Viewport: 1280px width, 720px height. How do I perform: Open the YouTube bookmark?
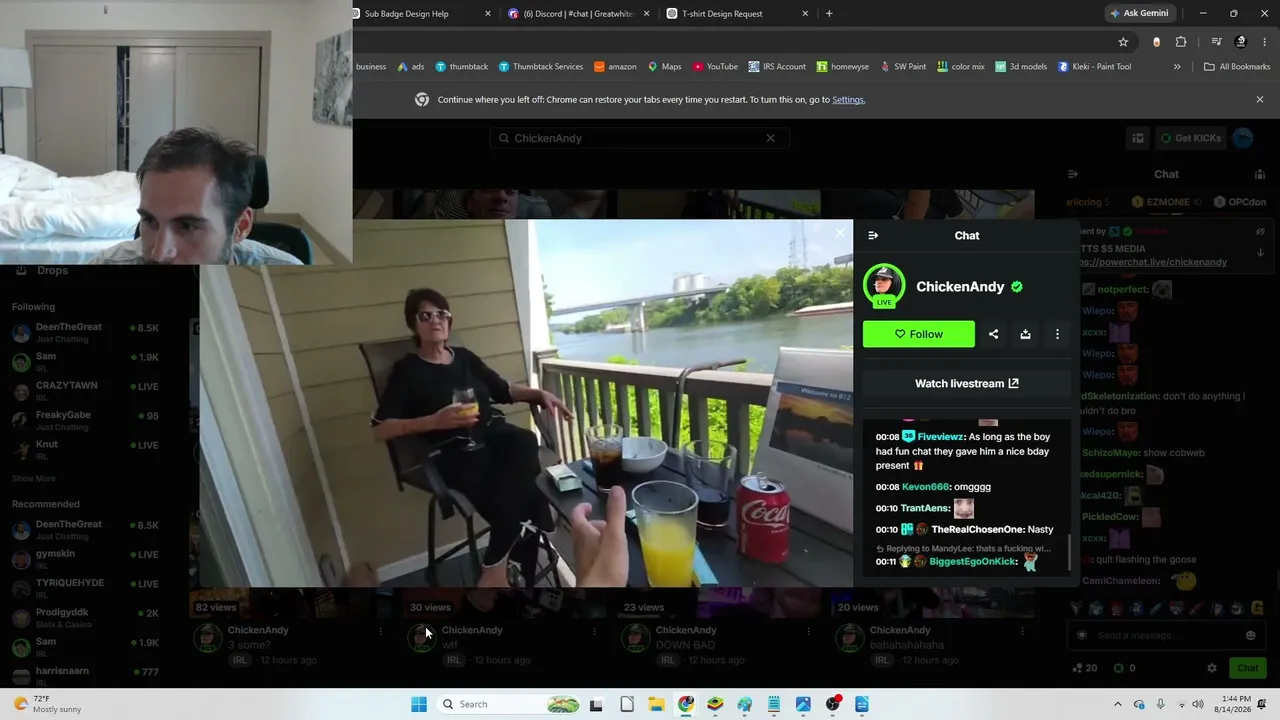click(x=714, y=67)
